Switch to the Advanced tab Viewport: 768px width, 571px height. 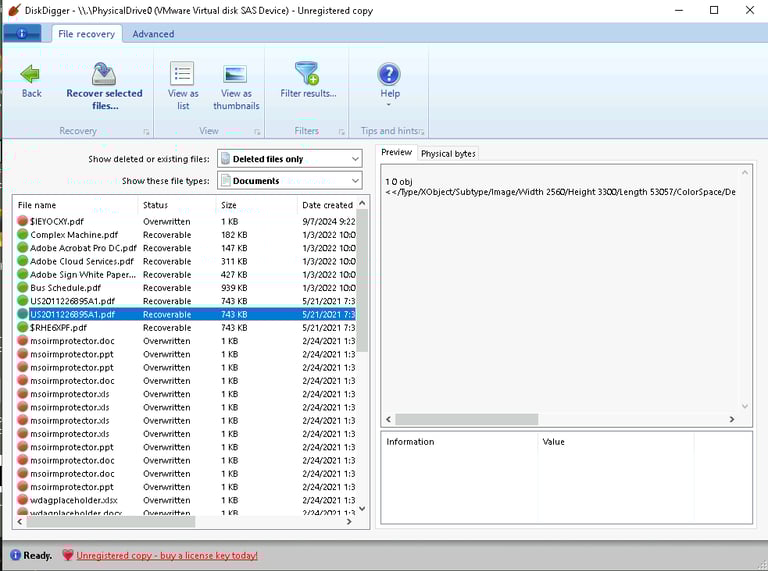click(153, 34)
